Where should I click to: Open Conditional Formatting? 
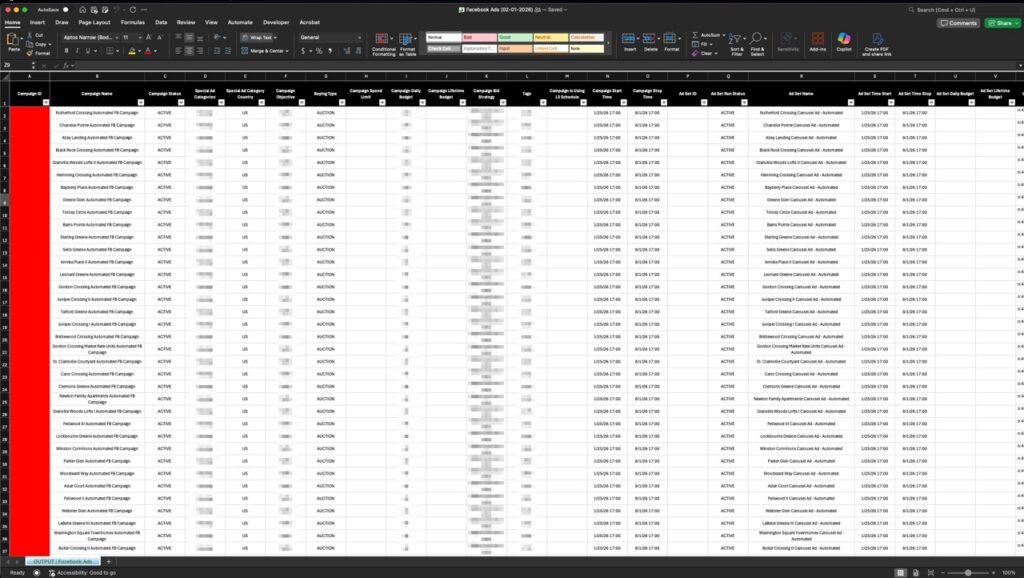point(383,42)
